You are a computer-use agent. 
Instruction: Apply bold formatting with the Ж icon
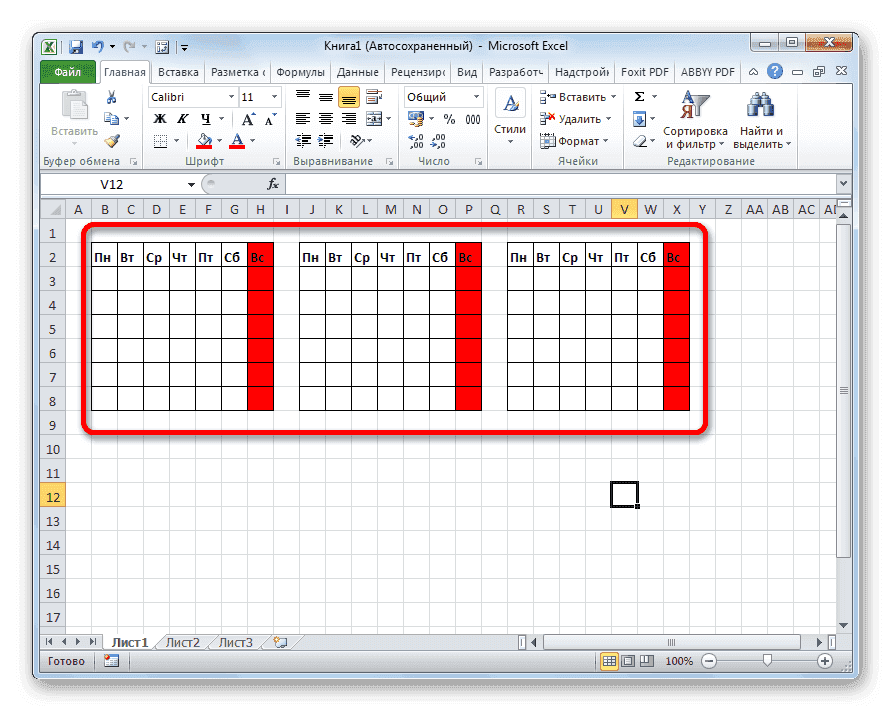coord(161,118)
